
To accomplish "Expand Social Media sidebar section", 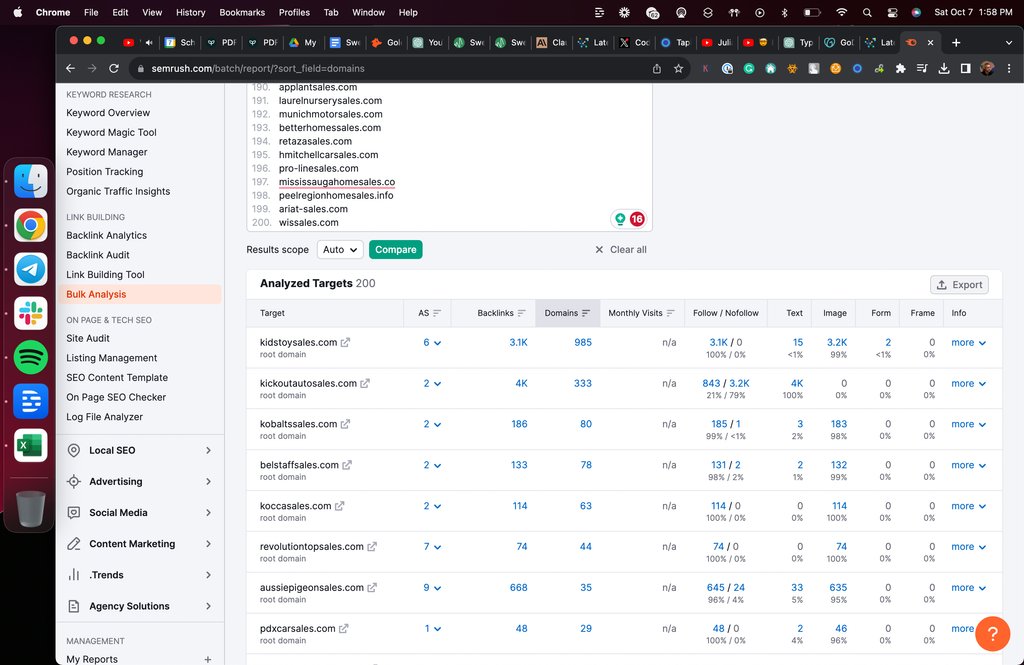I will tap(140, 513).
